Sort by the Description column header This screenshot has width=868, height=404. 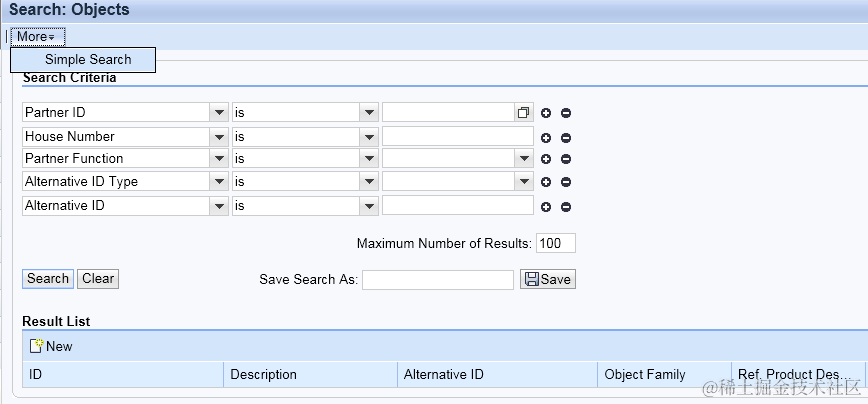pos(311,375)
